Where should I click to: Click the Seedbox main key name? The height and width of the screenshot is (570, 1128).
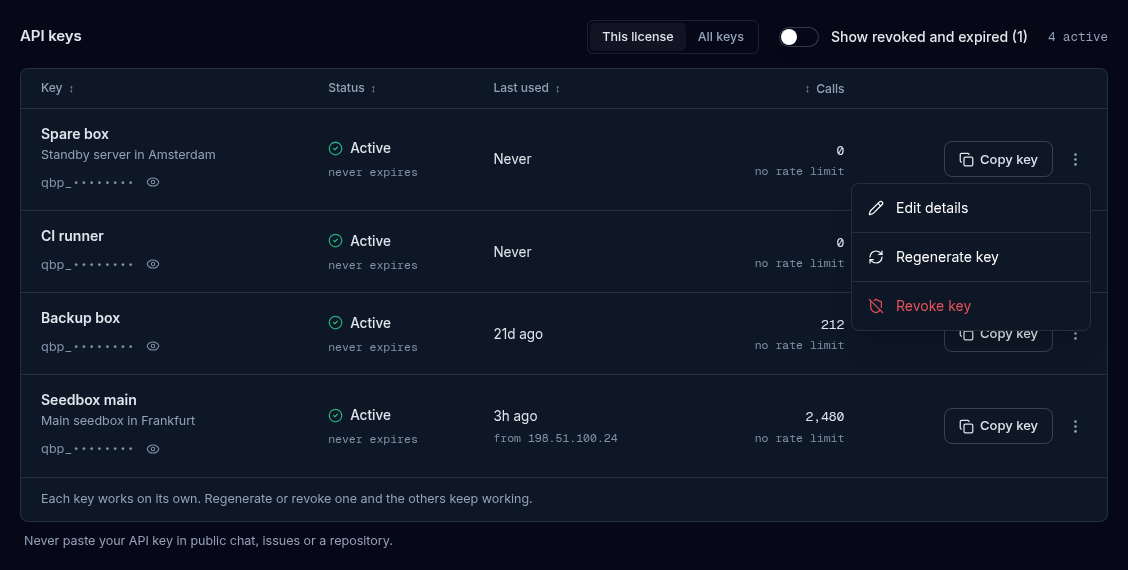click(88, 400)
